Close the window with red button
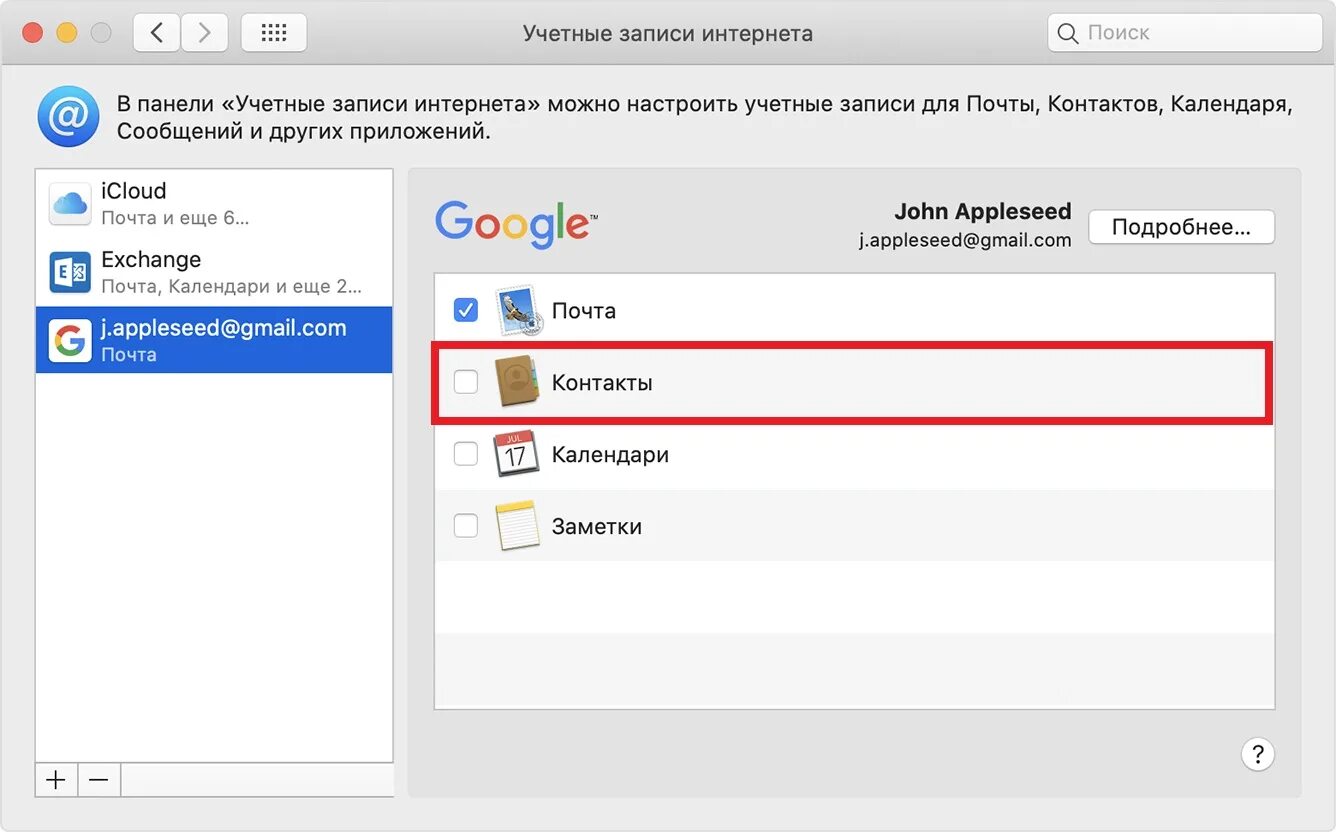1336x832 pixels. (33, 33)
